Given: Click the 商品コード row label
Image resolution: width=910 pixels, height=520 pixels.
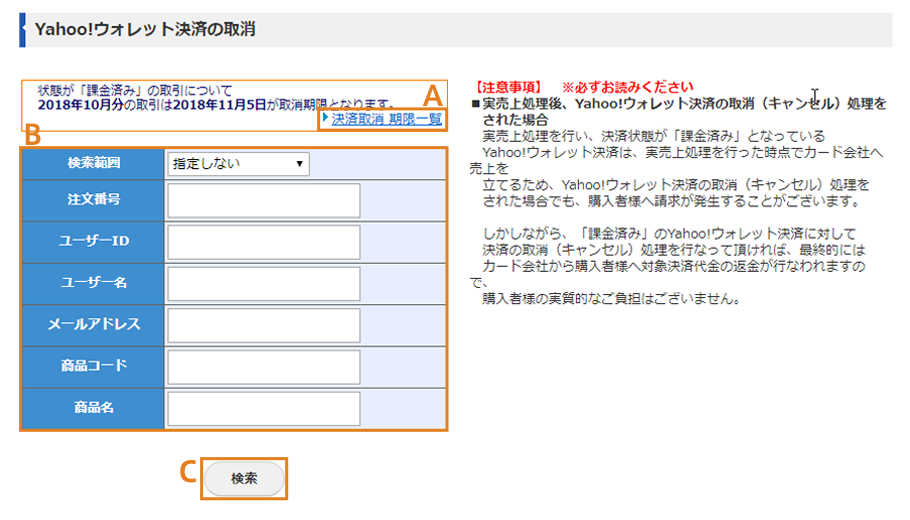Looking at the screenshot, I should point(93,366).
